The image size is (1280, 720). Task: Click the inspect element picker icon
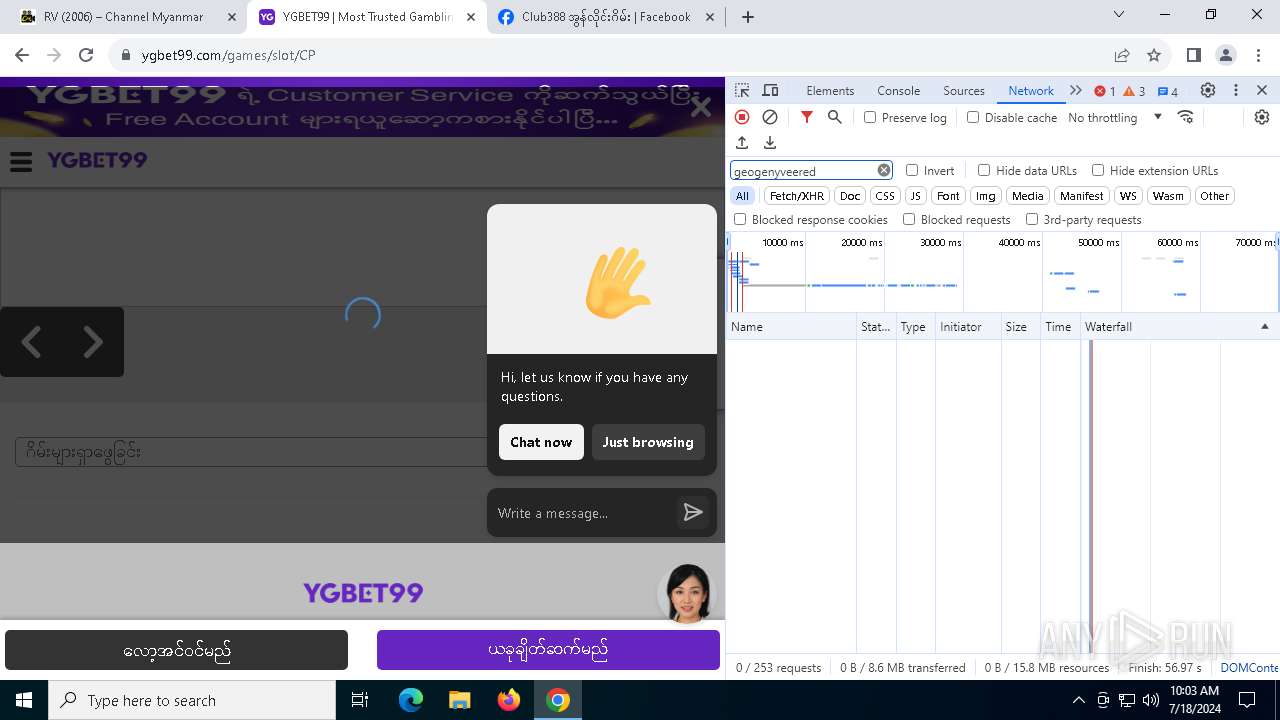click(x=742, y=90)
